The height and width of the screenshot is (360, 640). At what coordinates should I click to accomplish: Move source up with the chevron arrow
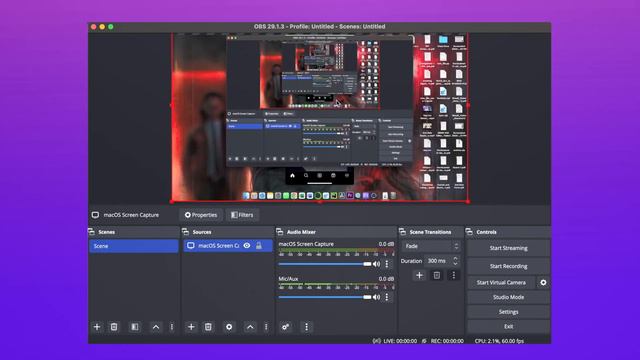250,327
